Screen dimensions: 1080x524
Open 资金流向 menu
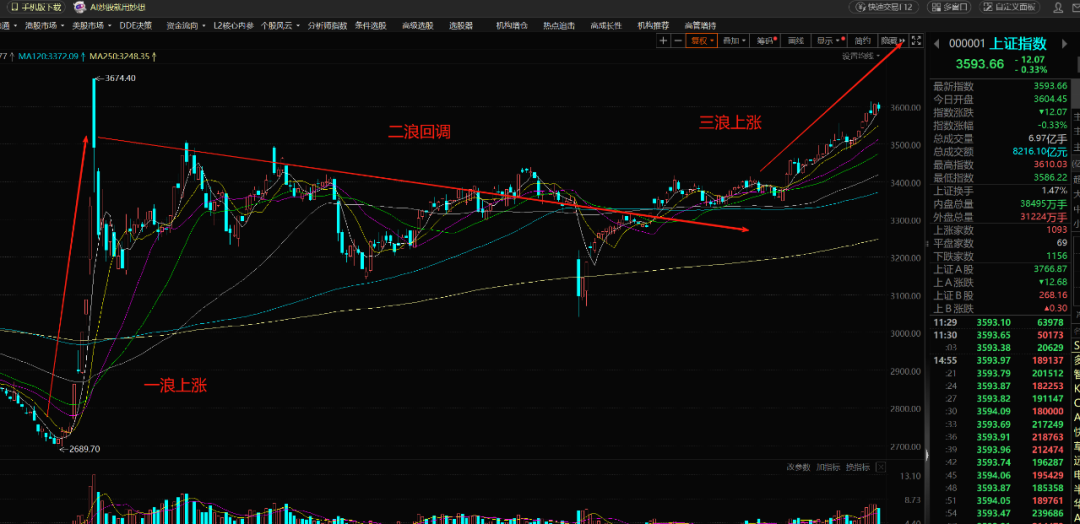[181, 24]
